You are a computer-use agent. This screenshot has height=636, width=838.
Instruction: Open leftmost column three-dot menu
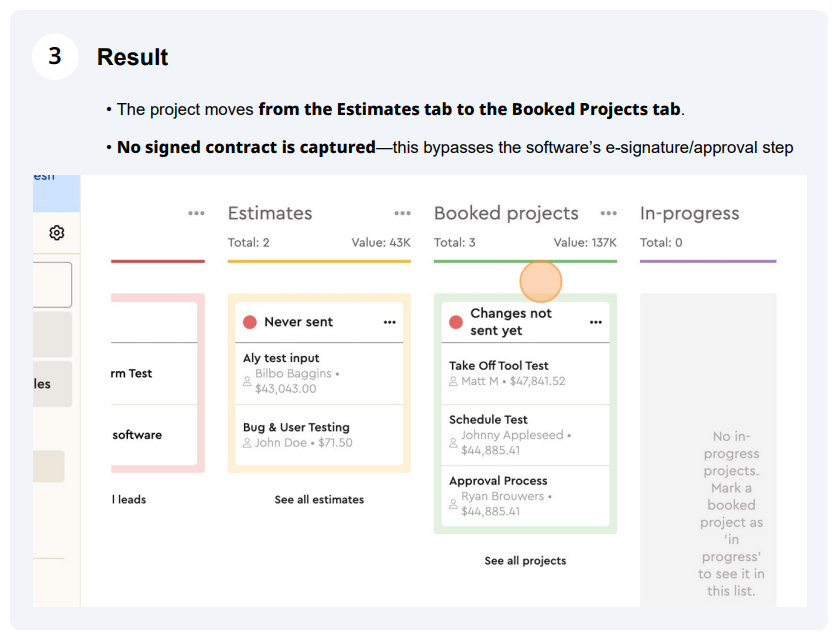tap(196, 214)
